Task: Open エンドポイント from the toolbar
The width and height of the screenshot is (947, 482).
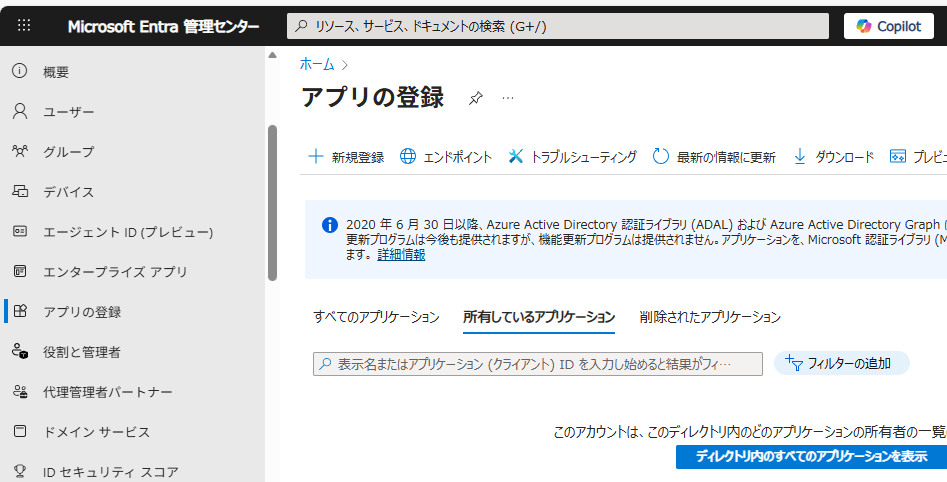Action: [x=458, y=157]
